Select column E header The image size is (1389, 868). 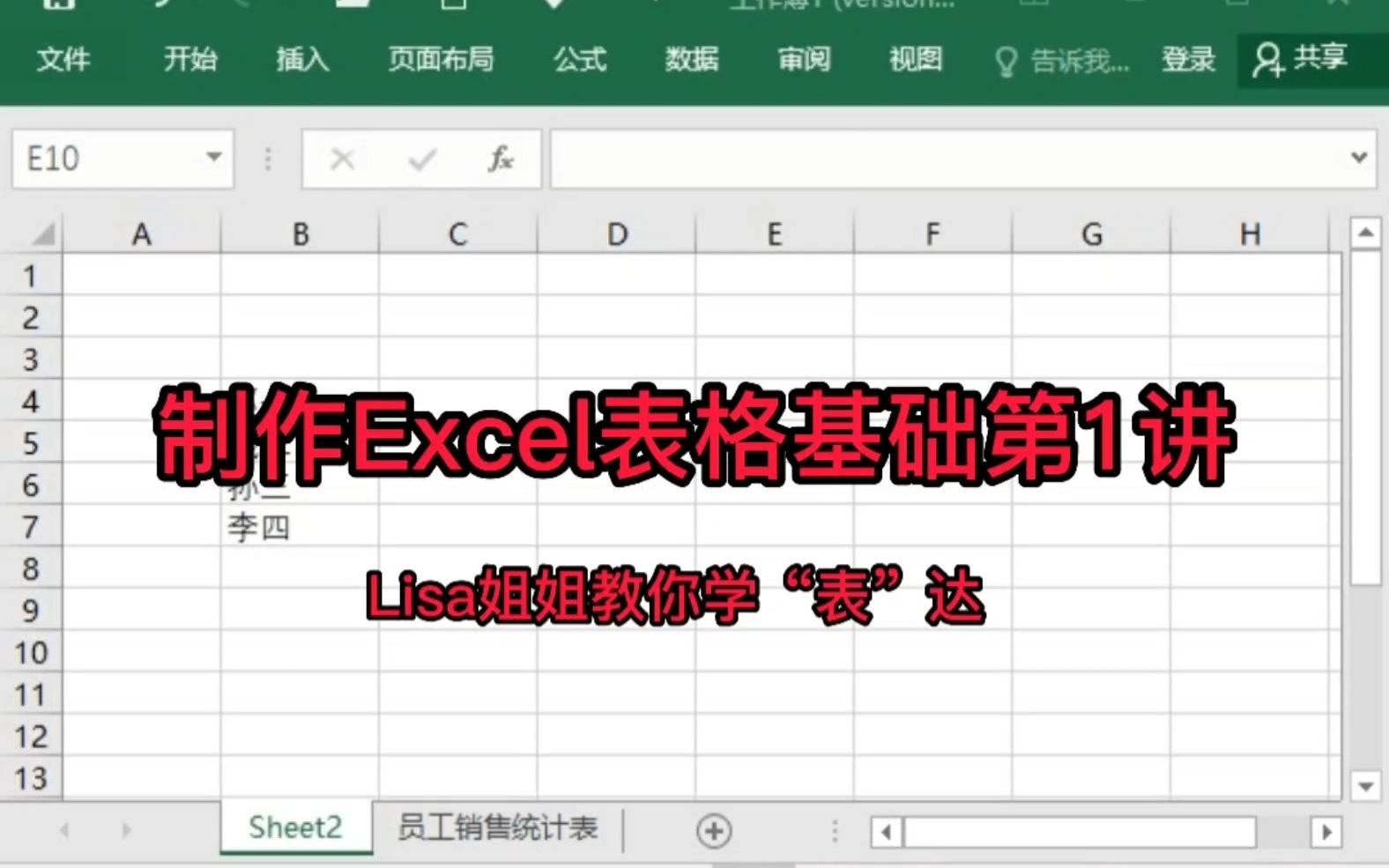pos(774,234)
